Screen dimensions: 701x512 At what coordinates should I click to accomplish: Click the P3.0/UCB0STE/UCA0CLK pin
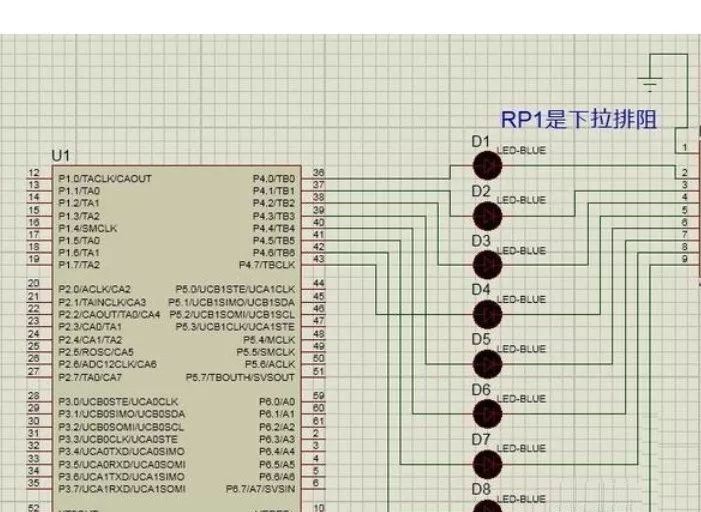[x=118, y=402]
